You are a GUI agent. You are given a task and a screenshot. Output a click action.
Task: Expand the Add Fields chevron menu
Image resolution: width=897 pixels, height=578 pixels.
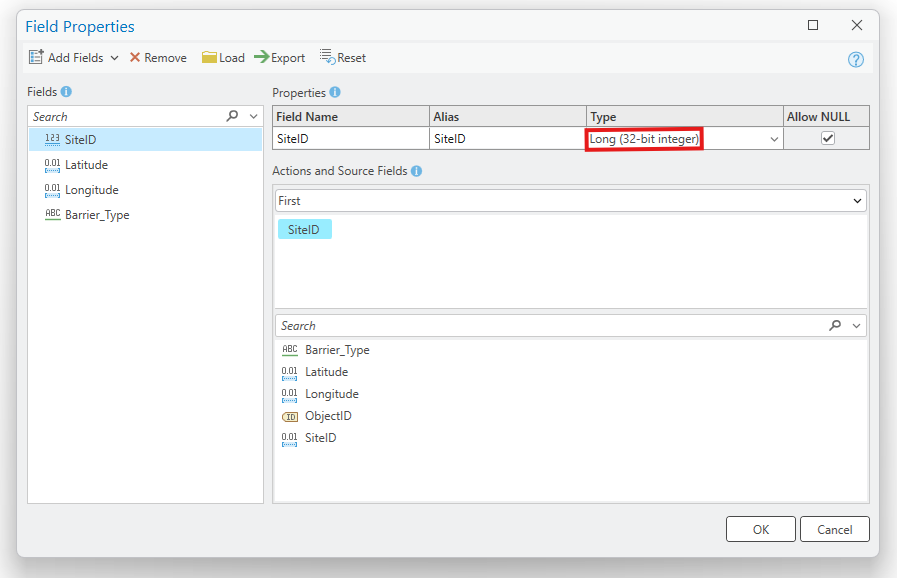click(x=115, y=57)
